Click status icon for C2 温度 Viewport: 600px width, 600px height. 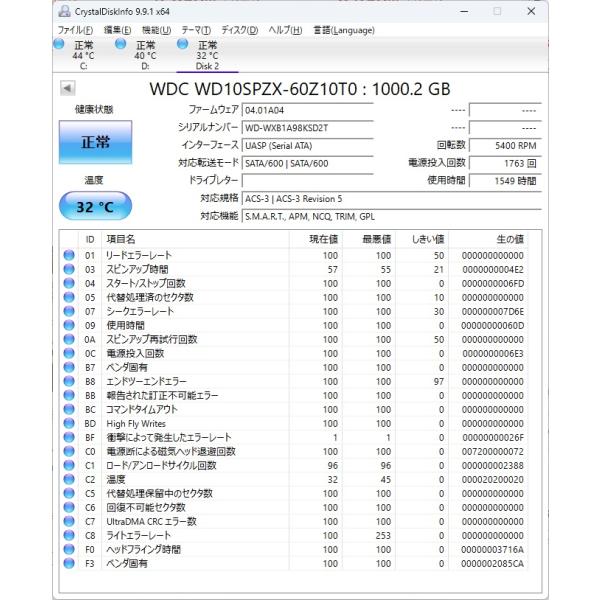coord(69,479)
